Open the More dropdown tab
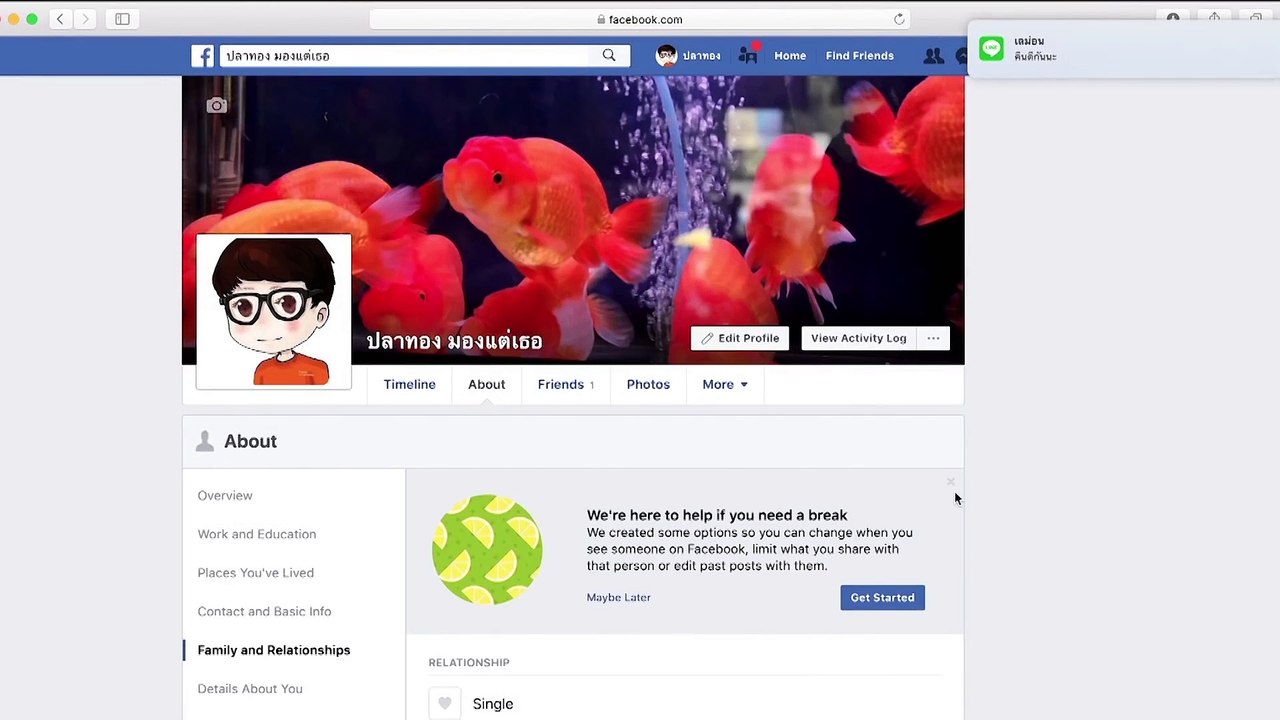Screen dimensions: 1280x720 click(725, 384)
